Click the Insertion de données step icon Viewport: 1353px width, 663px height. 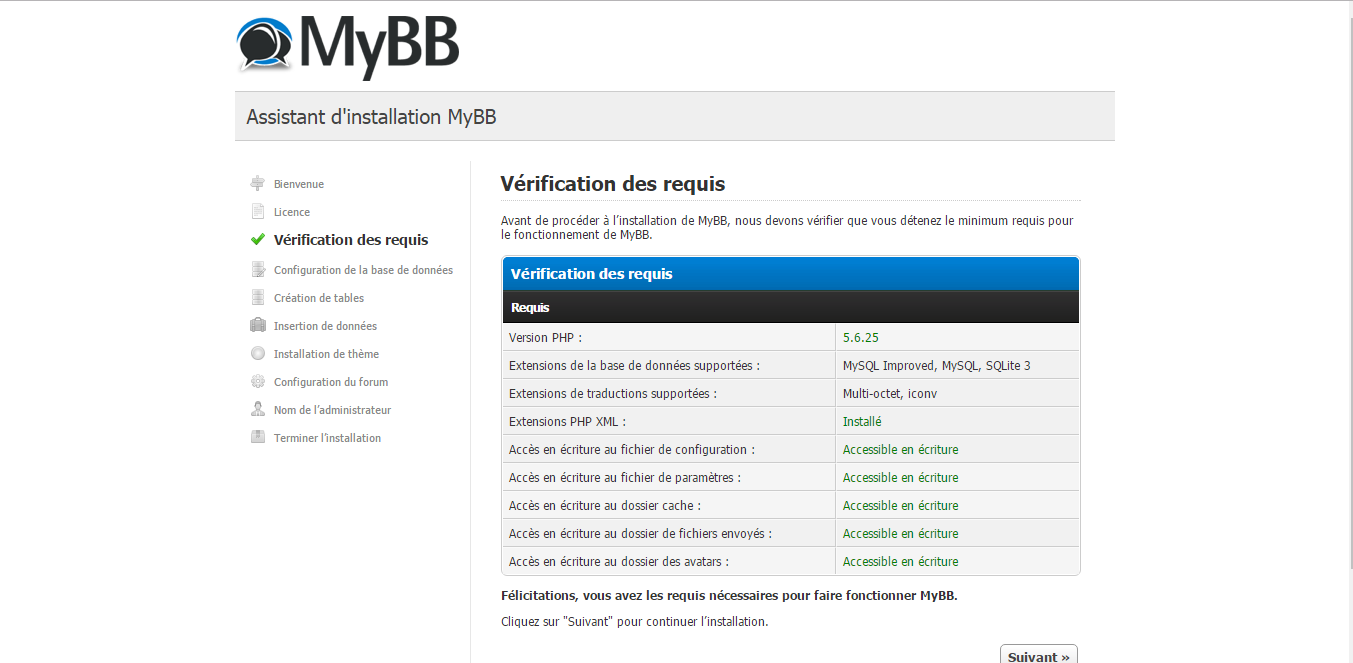pos(258,325)
